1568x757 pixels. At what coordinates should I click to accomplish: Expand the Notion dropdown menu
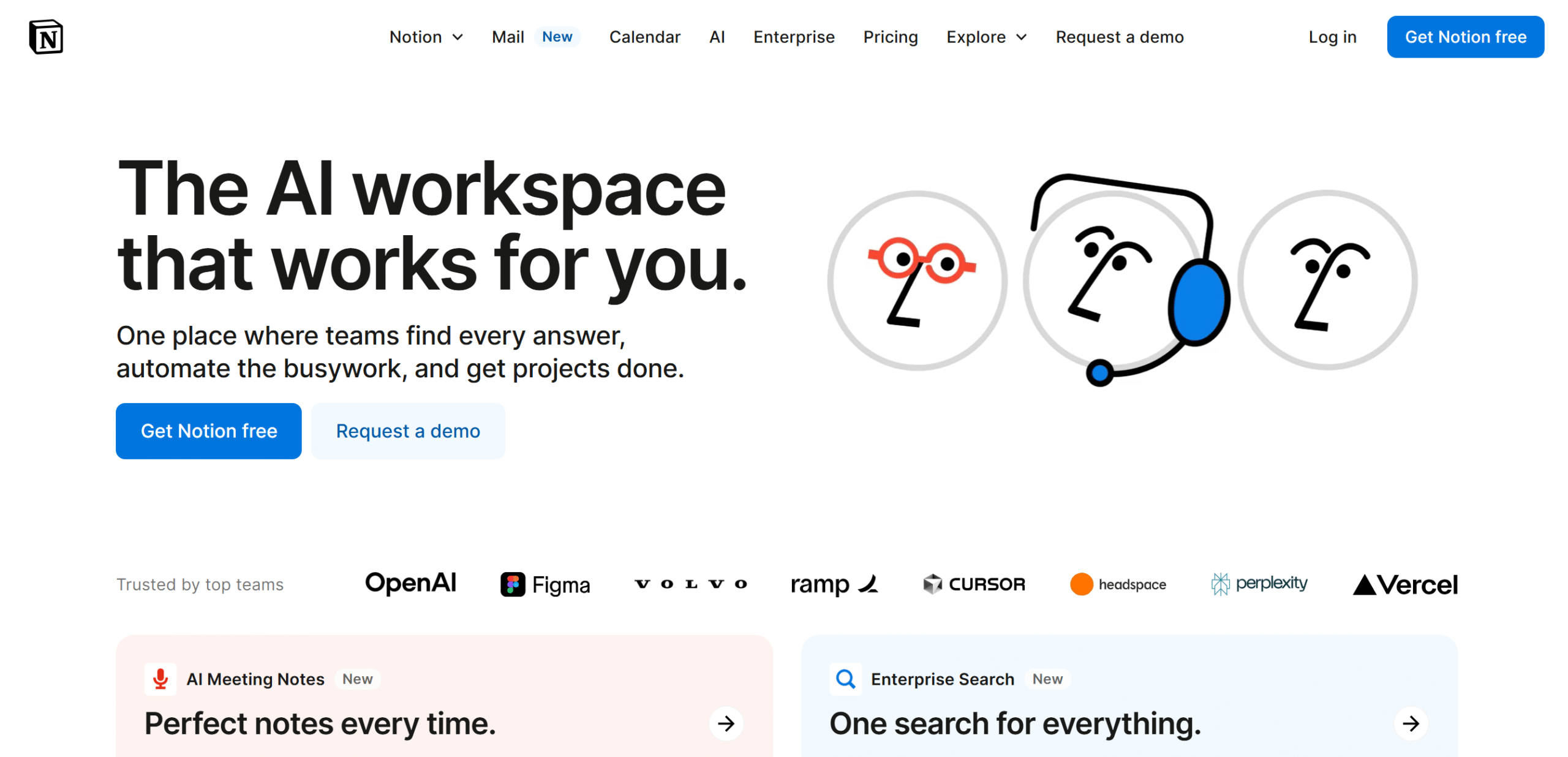426,37
